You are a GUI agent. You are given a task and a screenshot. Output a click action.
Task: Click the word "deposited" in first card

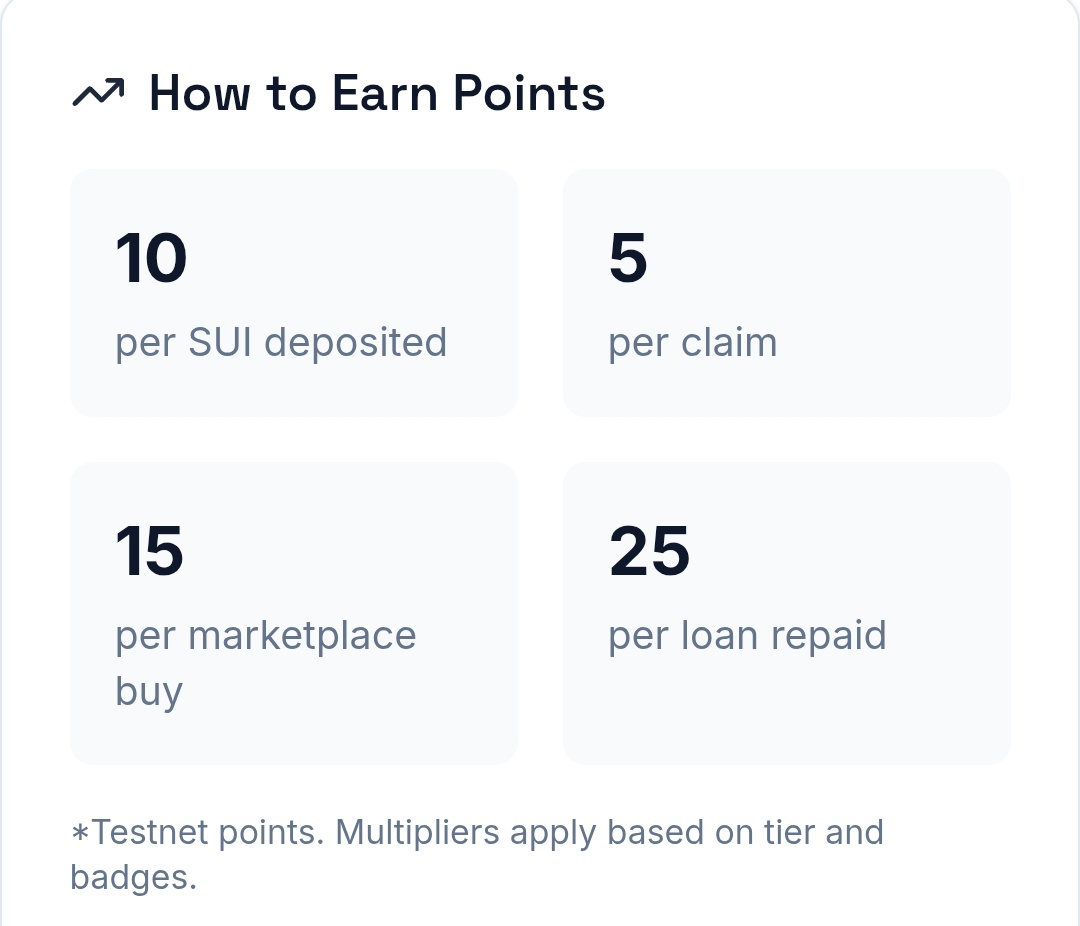coord(356,343)
